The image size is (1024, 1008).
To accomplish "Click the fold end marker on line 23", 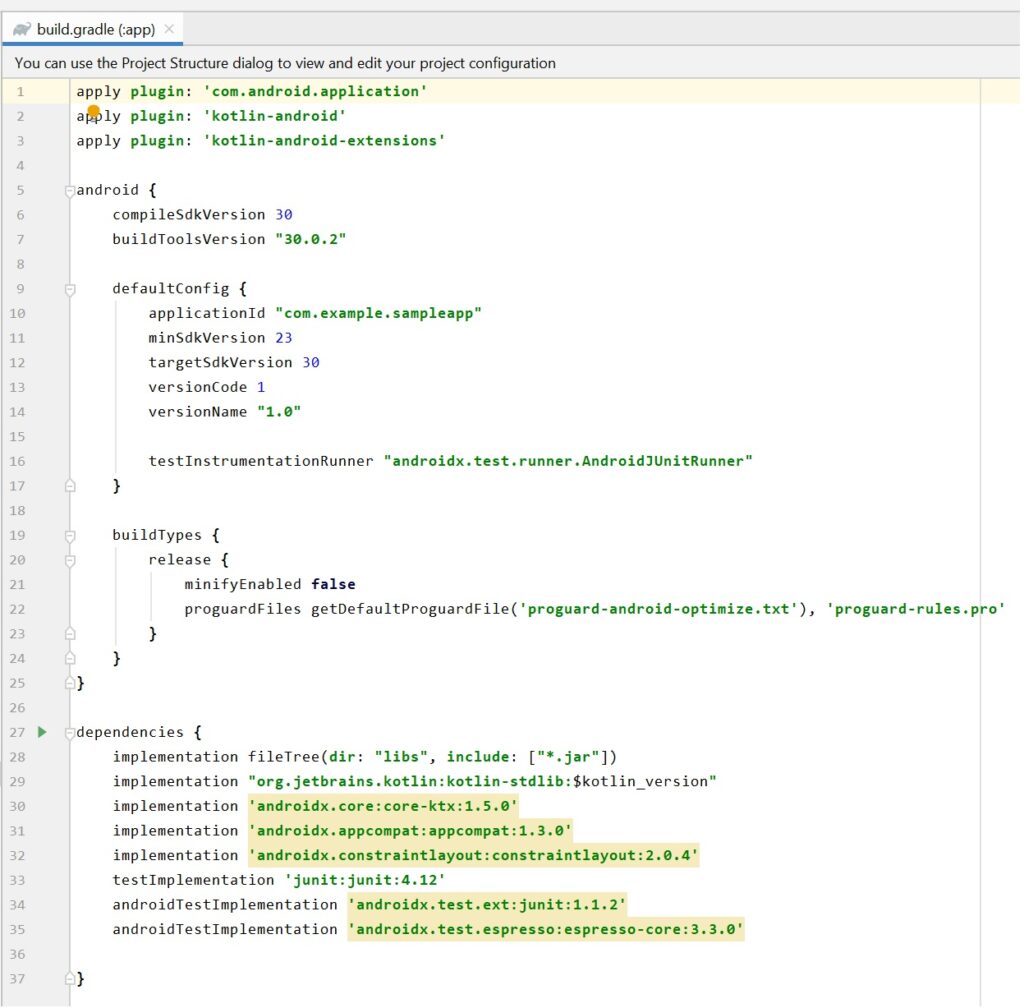I will pyautogui.click(x=70, y=635).
